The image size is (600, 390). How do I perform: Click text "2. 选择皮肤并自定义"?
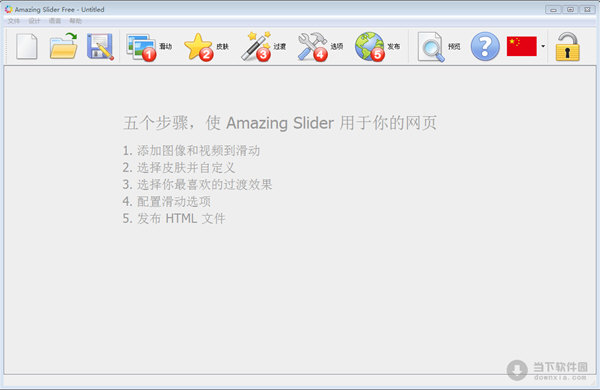point(179,168)
